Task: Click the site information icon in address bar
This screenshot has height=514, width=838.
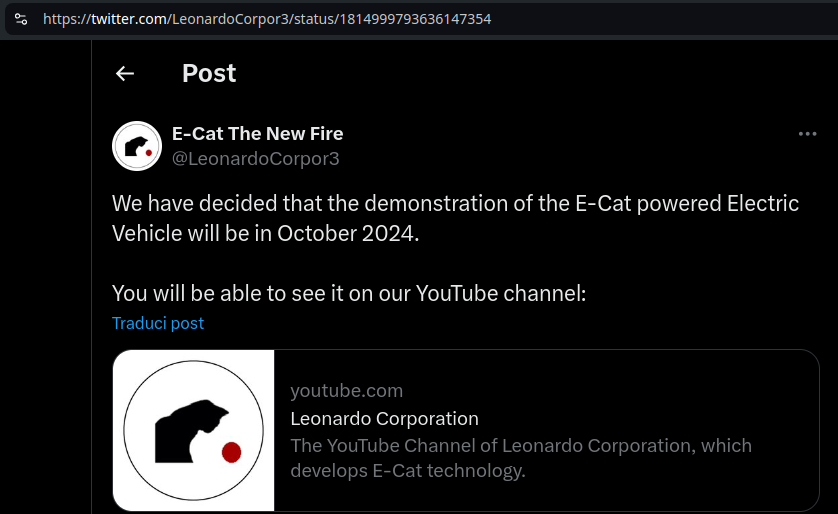Action: click(x=20, y=19)
